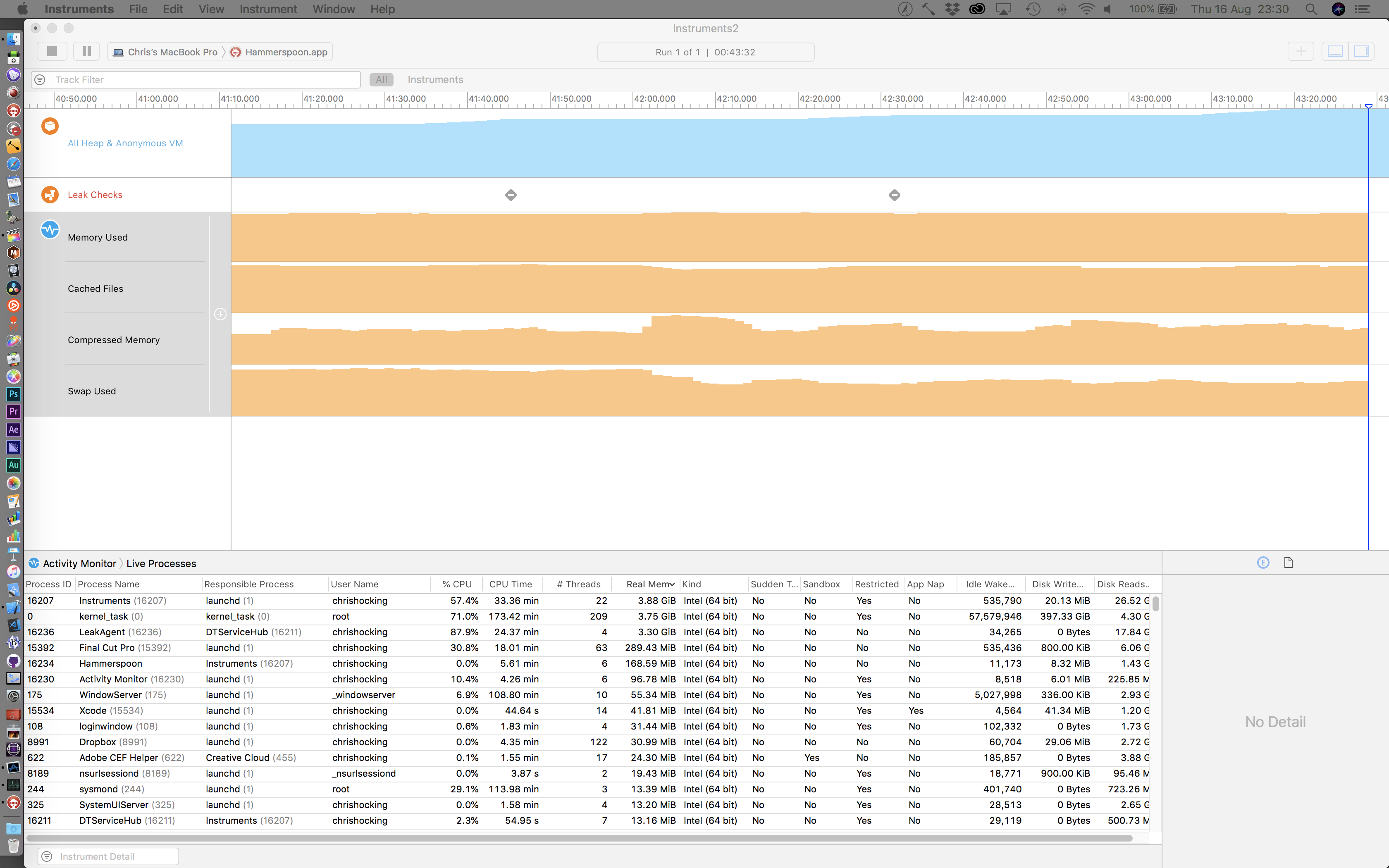Switch to the Live Processes view label

pos(161,563)
